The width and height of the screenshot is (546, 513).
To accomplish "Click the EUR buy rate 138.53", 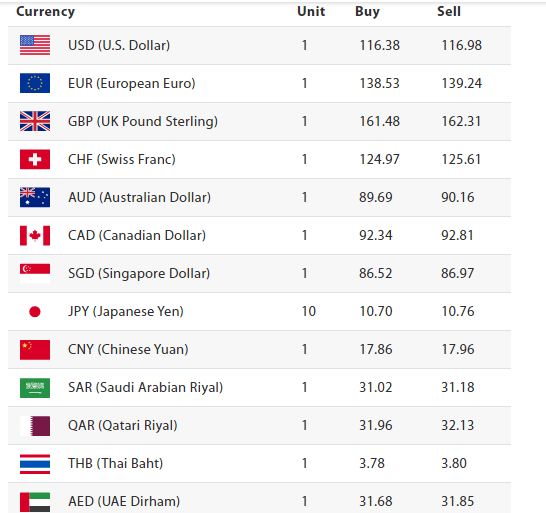I will pos(380,83).
